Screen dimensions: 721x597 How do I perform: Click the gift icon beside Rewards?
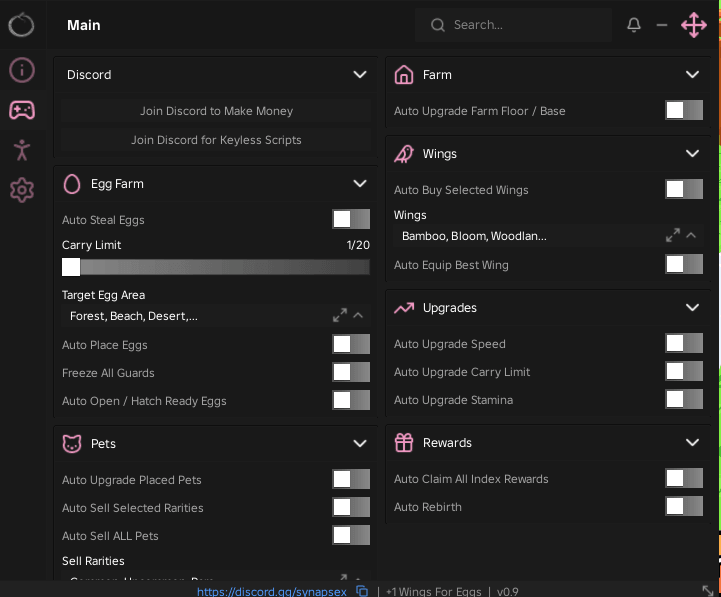404,443
